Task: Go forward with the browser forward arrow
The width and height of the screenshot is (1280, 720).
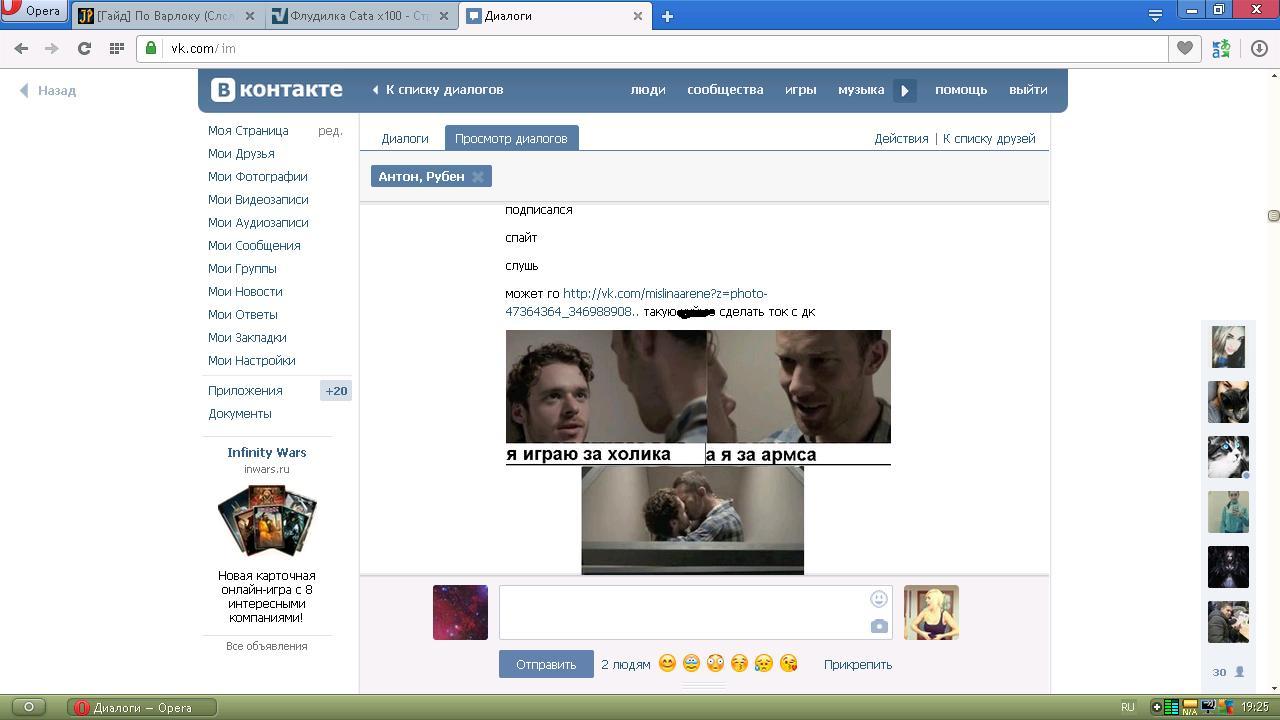Action: pyautogui.click(x=52, y=48)
